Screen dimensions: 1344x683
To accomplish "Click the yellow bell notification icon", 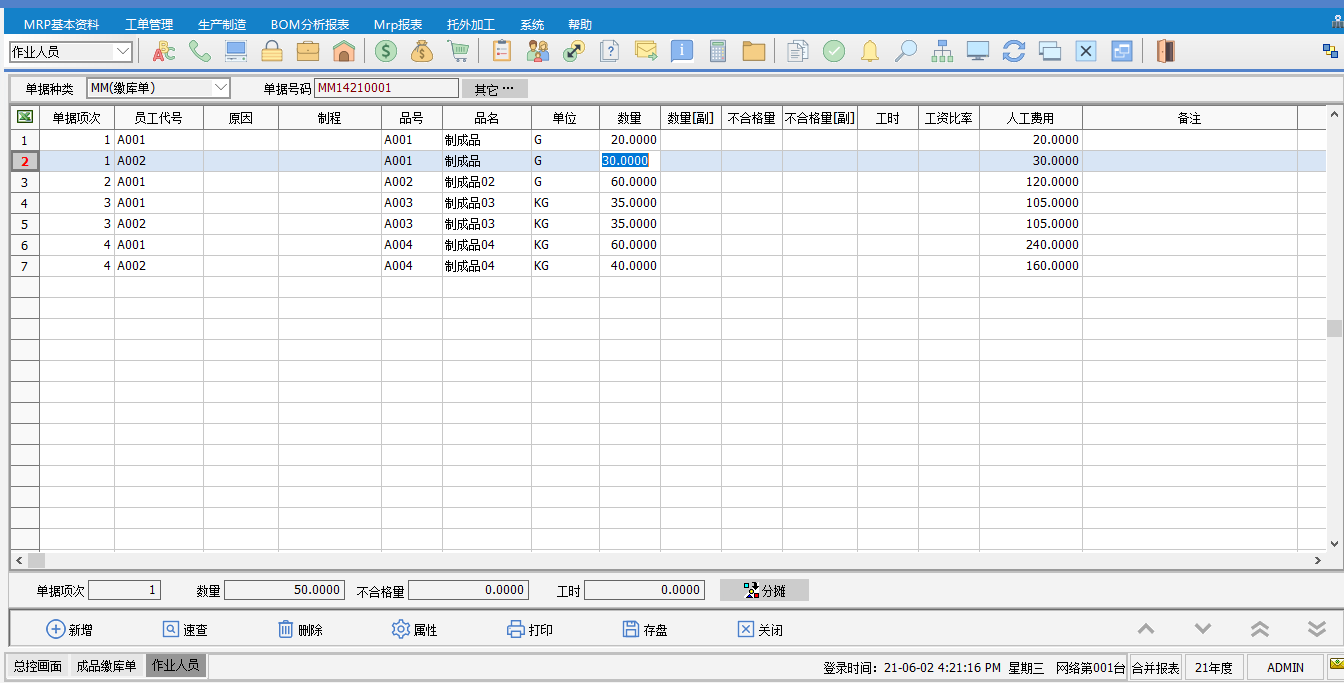I will coord(870,51).
